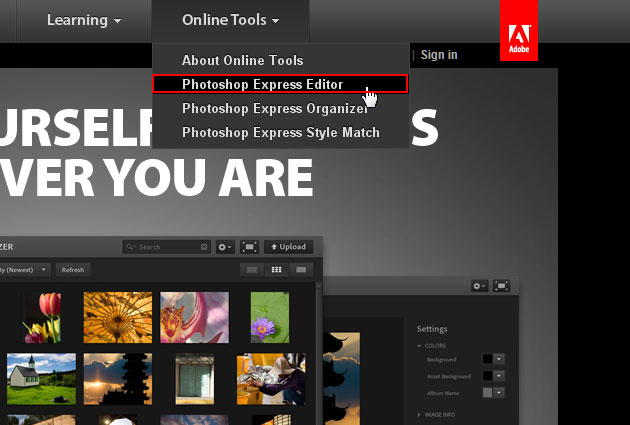Image resolution: width=630 pixels, height=425 pixels.
Task: Open organizer gear settings dropdown beside Search
Action: (225, 247)
